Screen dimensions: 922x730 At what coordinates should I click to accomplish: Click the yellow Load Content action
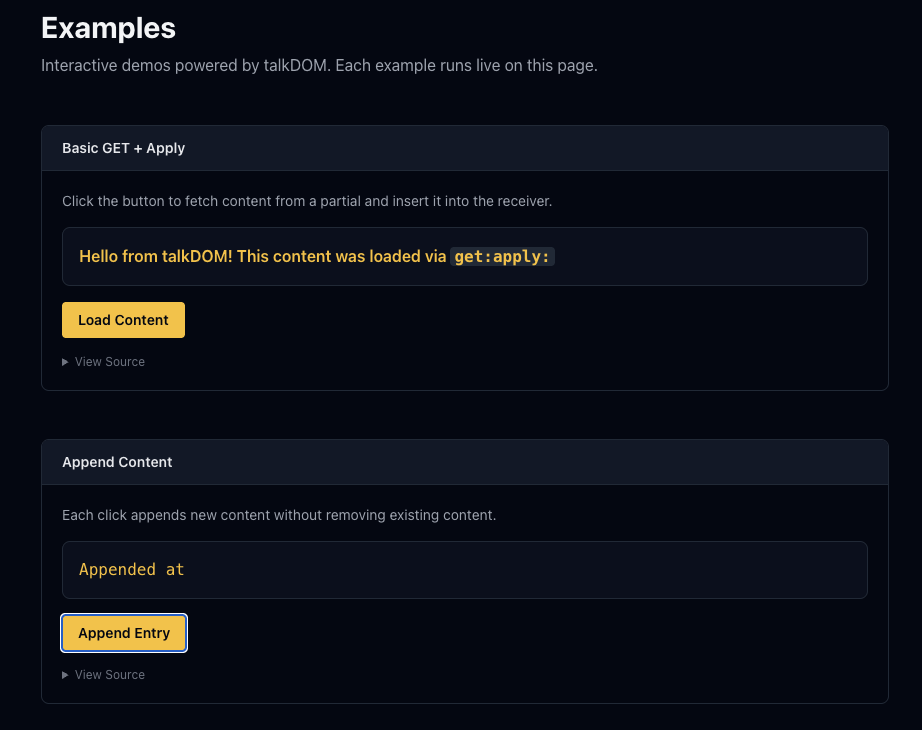click(x=123, y=319)
